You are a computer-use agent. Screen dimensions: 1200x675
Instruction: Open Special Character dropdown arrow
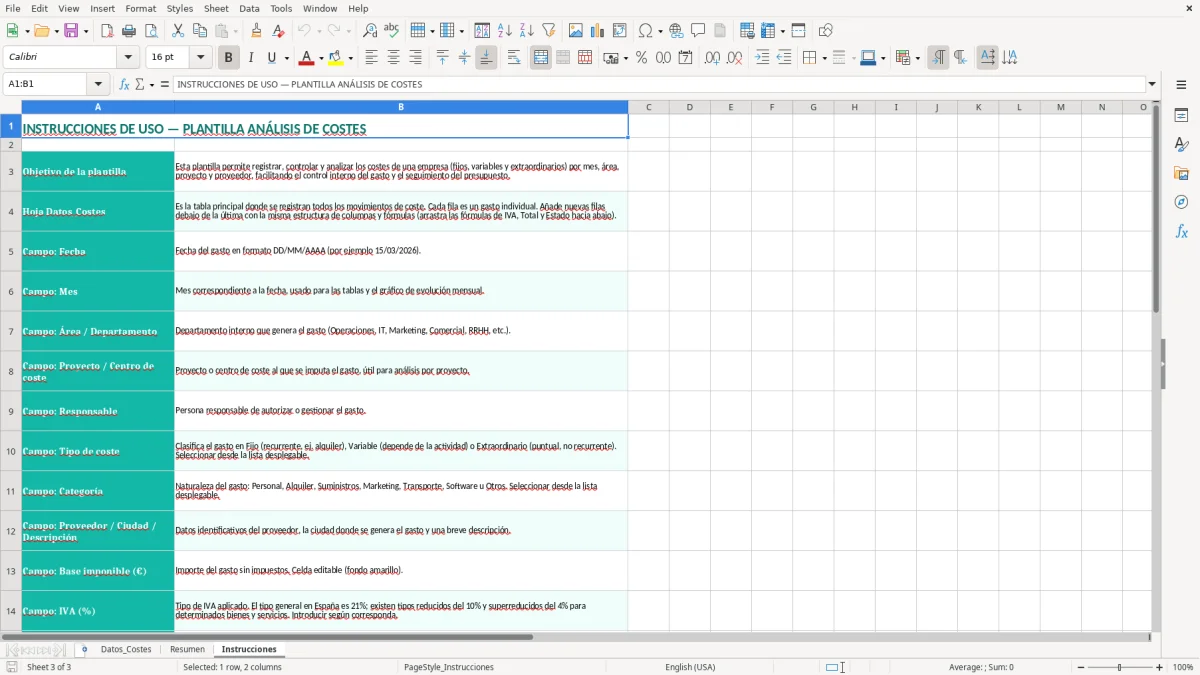click(659, 31)
